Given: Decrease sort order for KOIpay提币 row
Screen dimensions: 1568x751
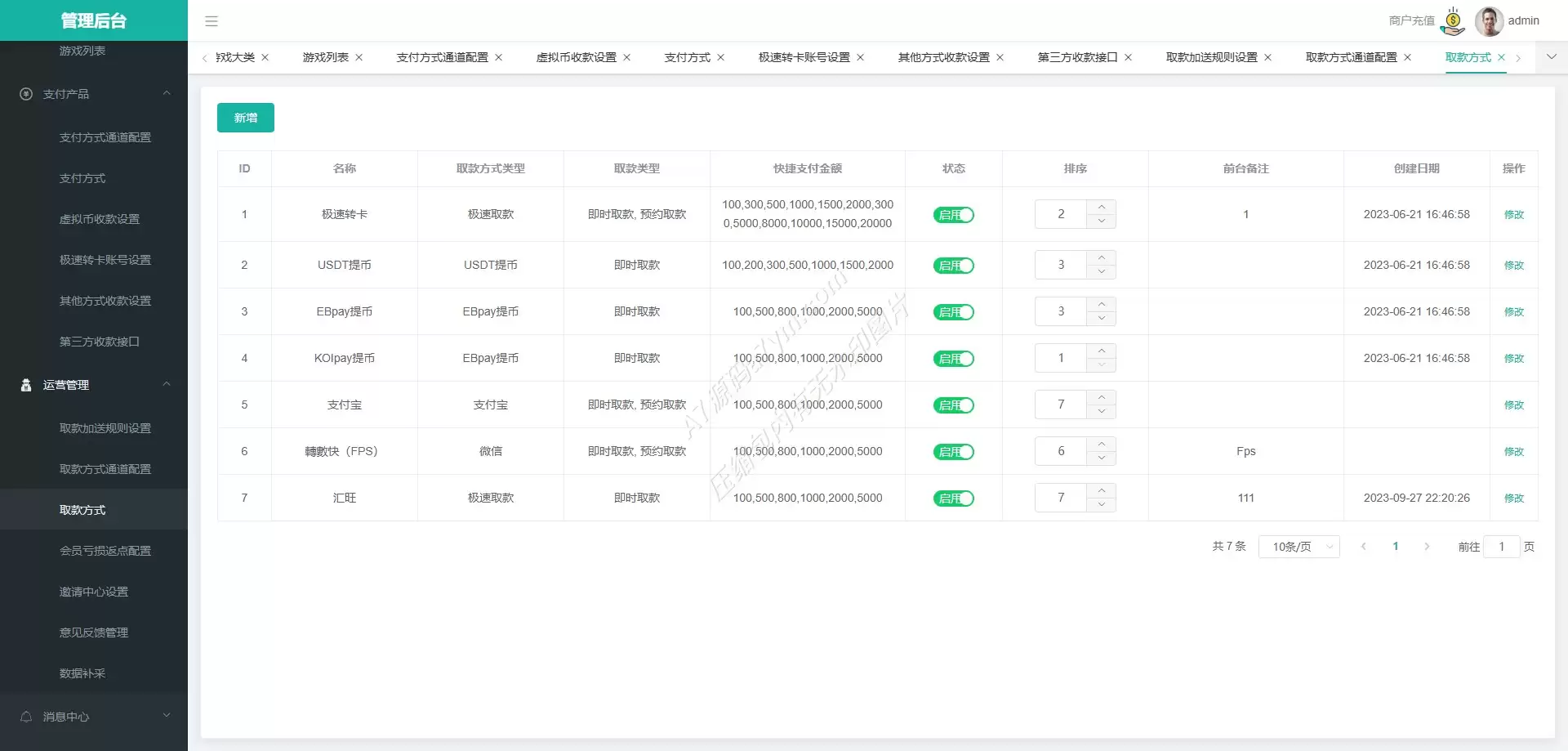Looking at the screenshot, I should (1101, 365).
